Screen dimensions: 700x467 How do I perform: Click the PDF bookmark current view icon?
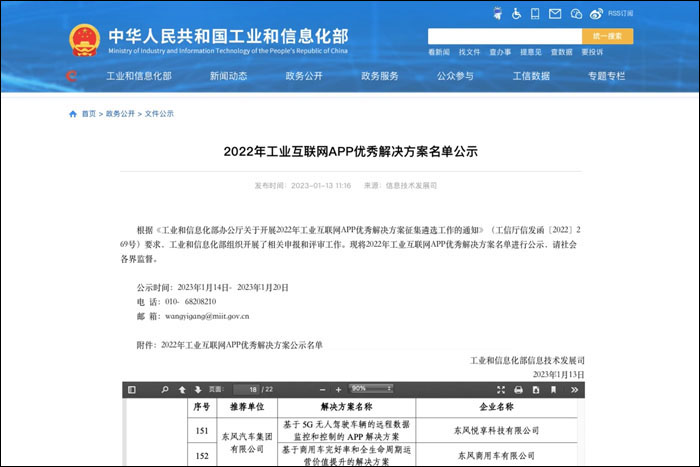(553, 390)
